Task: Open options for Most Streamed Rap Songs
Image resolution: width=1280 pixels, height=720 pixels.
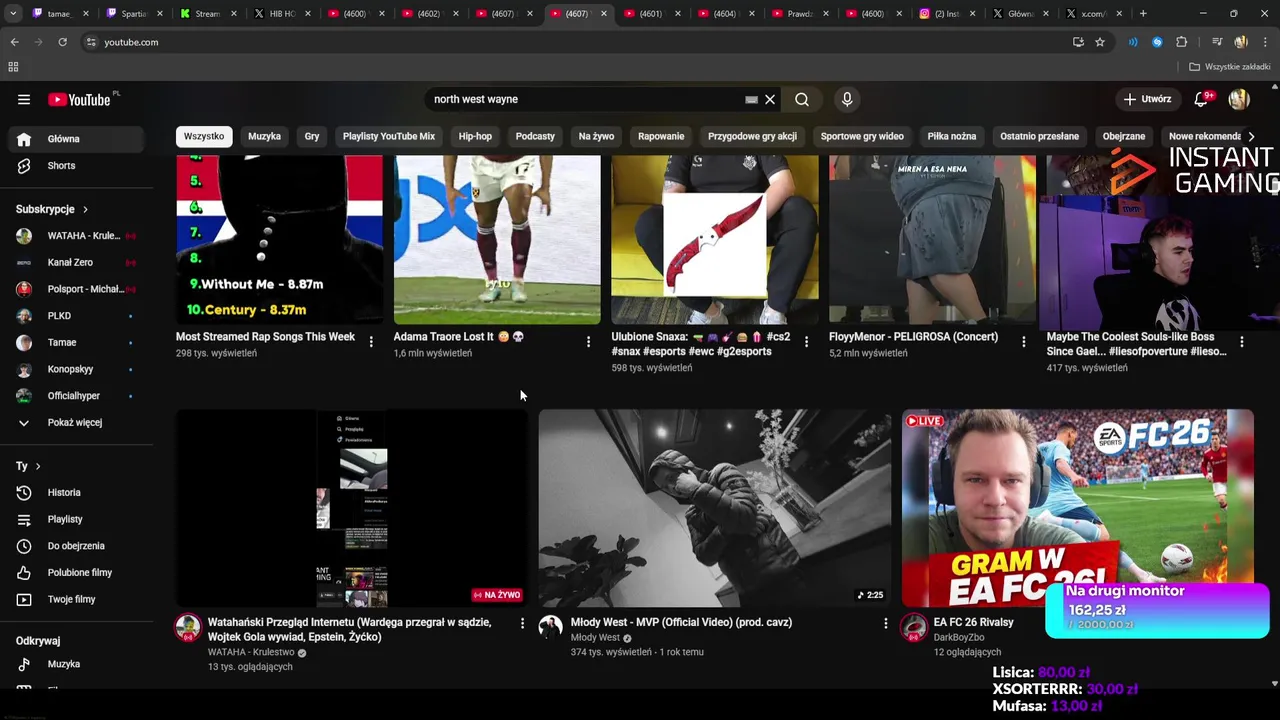Action: click(371, 342)
